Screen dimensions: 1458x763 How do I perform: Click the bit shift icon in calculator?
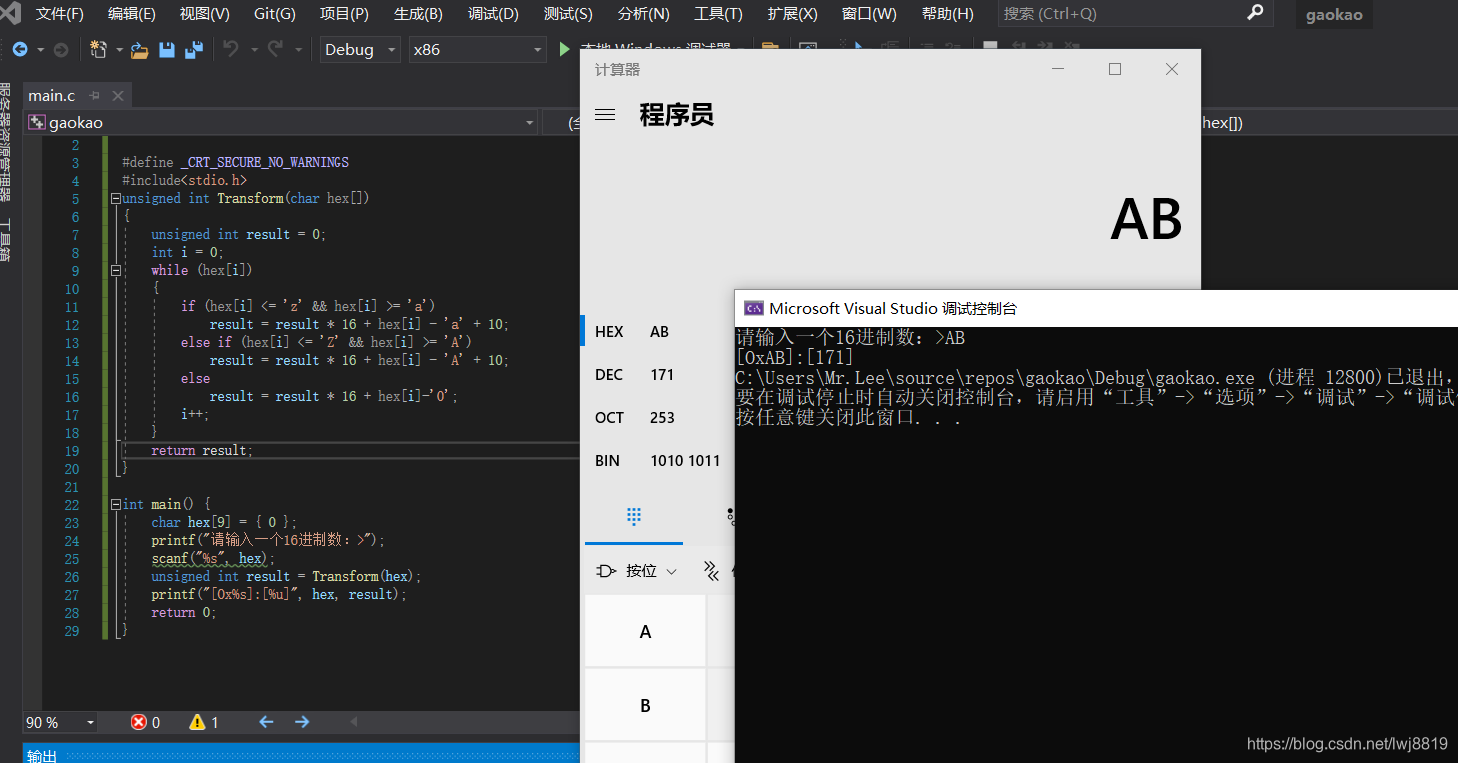711,571
